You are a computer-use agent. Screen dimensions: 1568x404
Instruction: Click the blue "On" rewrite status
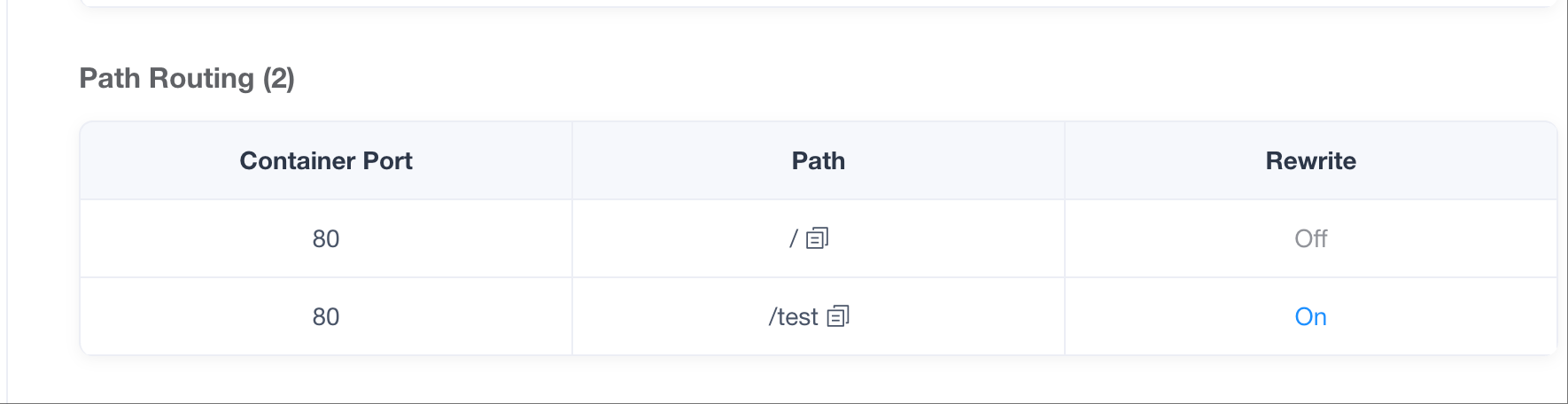pos(1310,316)
